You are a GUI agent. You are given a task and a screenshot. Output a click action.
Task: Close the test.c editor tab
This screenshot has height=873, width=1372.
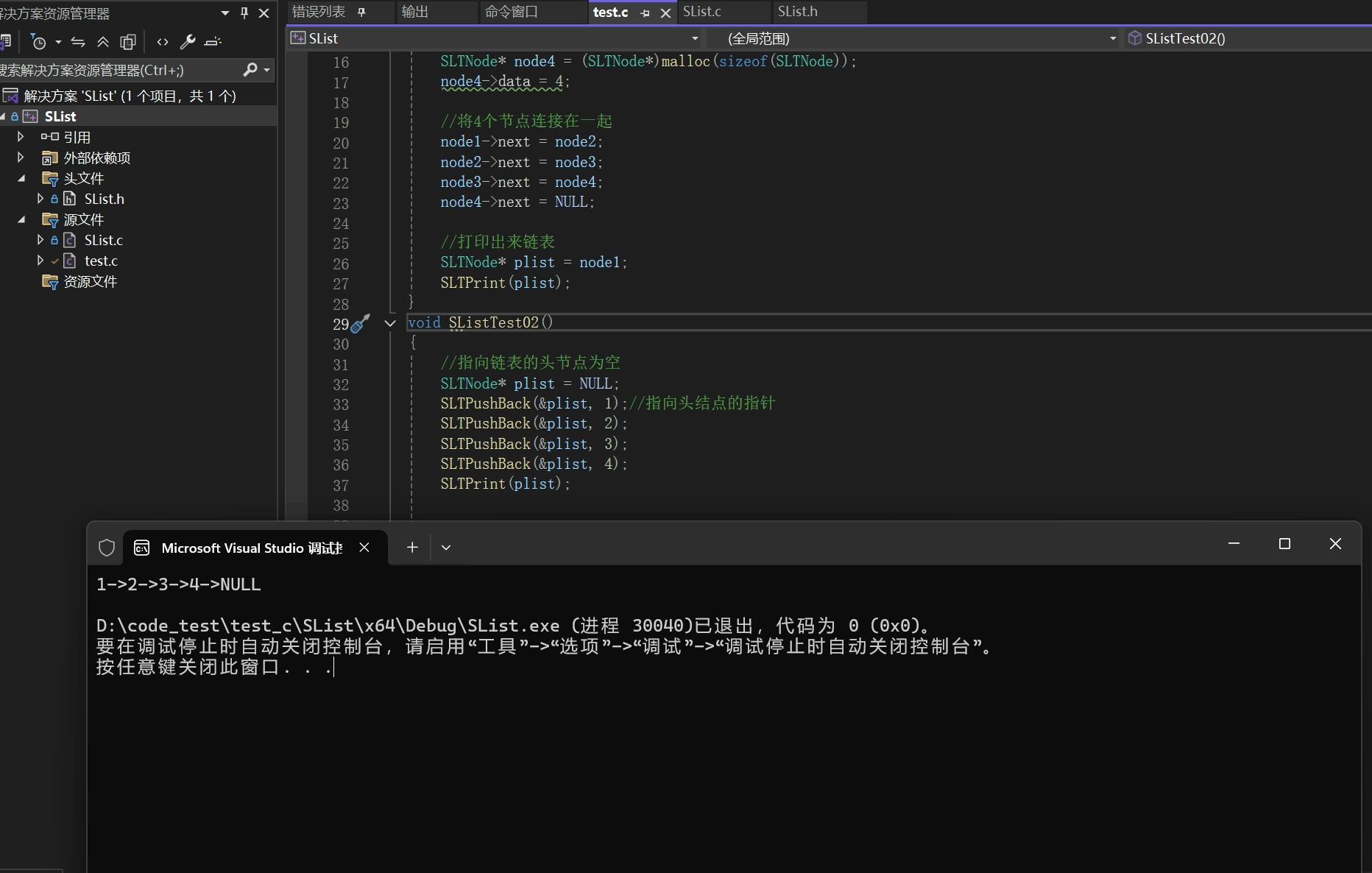tap(665, 13)
